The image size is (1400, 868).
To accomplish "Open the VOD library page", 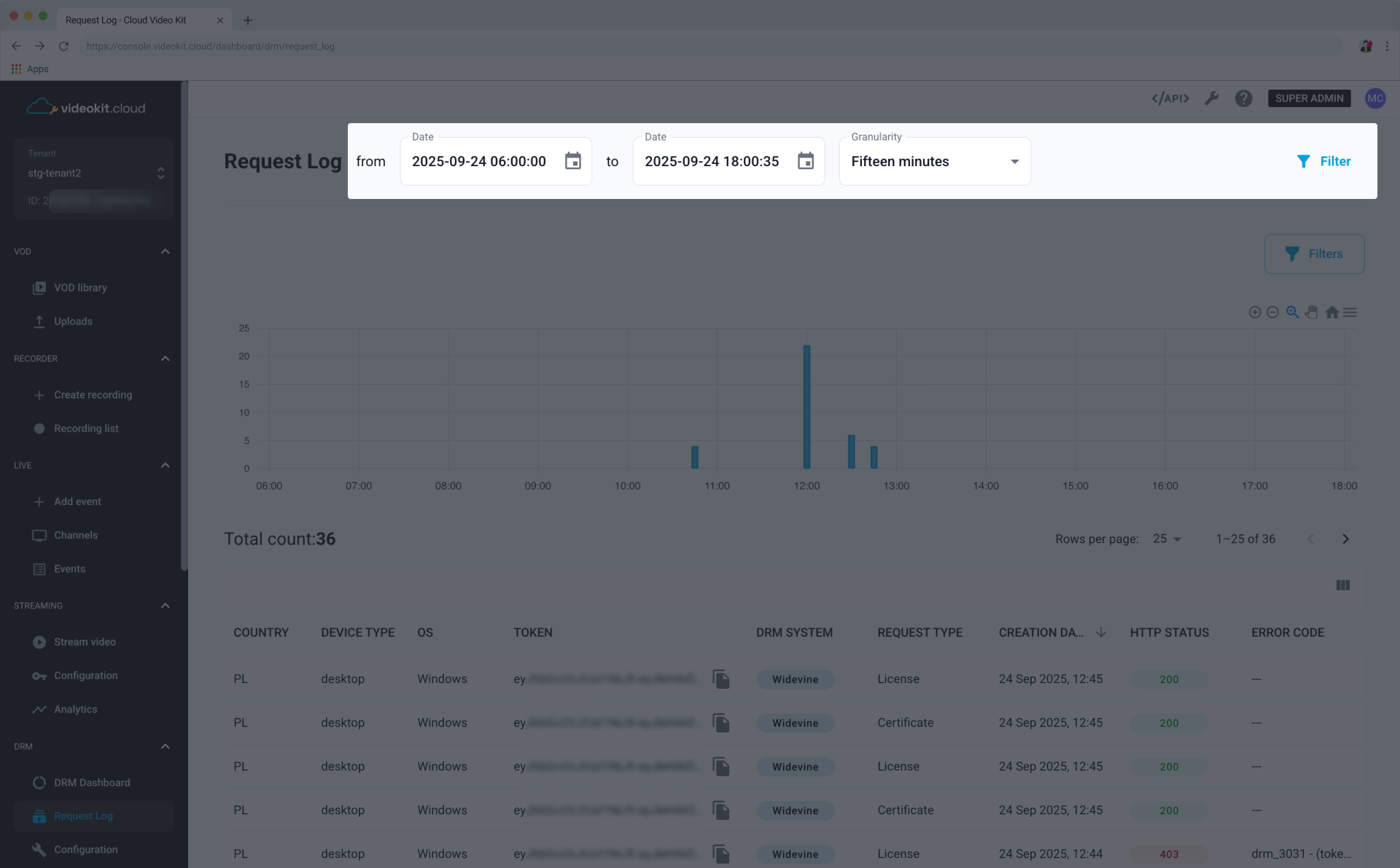I will 80,287.
